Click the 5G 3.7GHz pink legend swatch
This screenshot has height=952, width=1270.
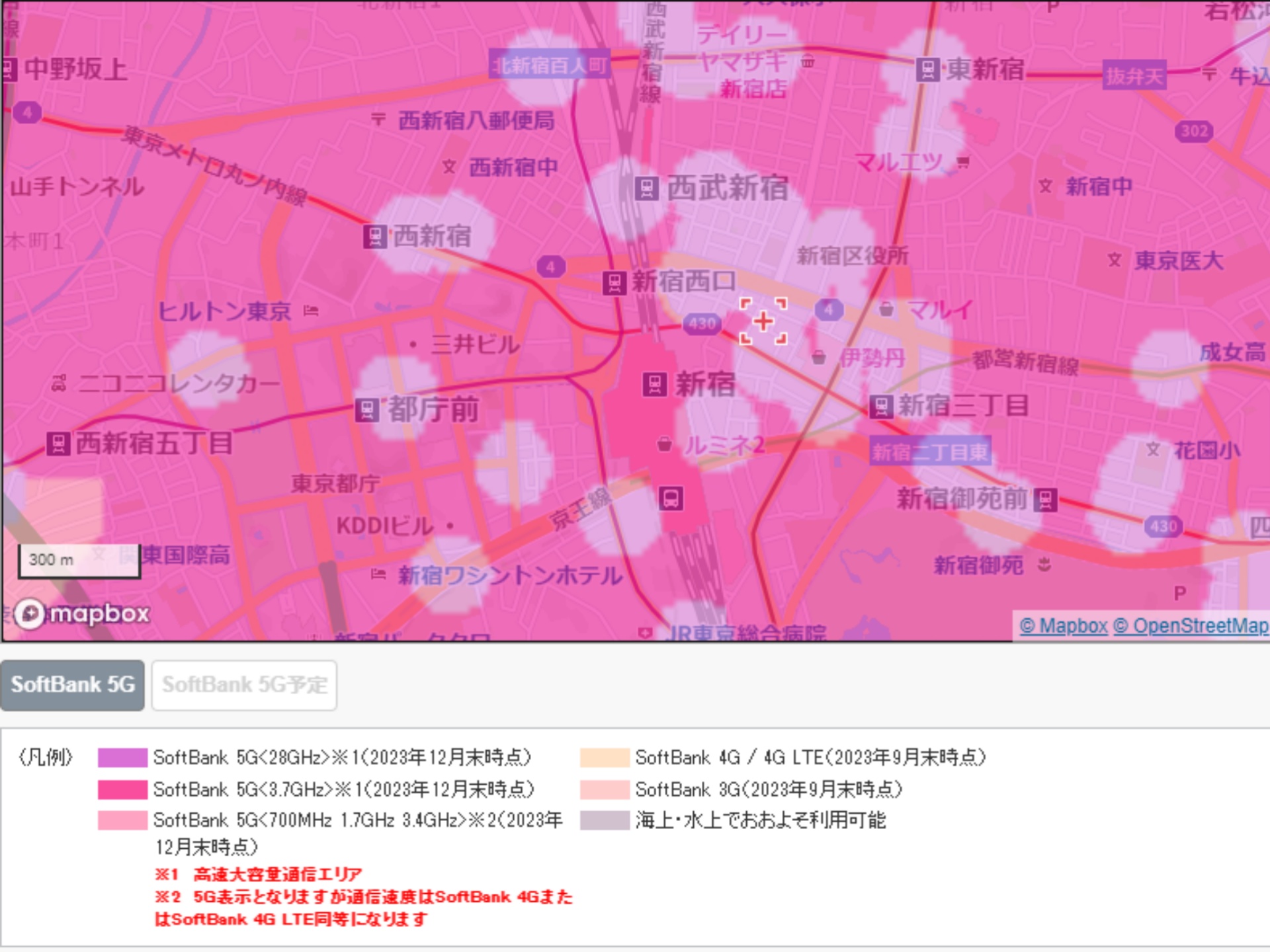[122, 789]
